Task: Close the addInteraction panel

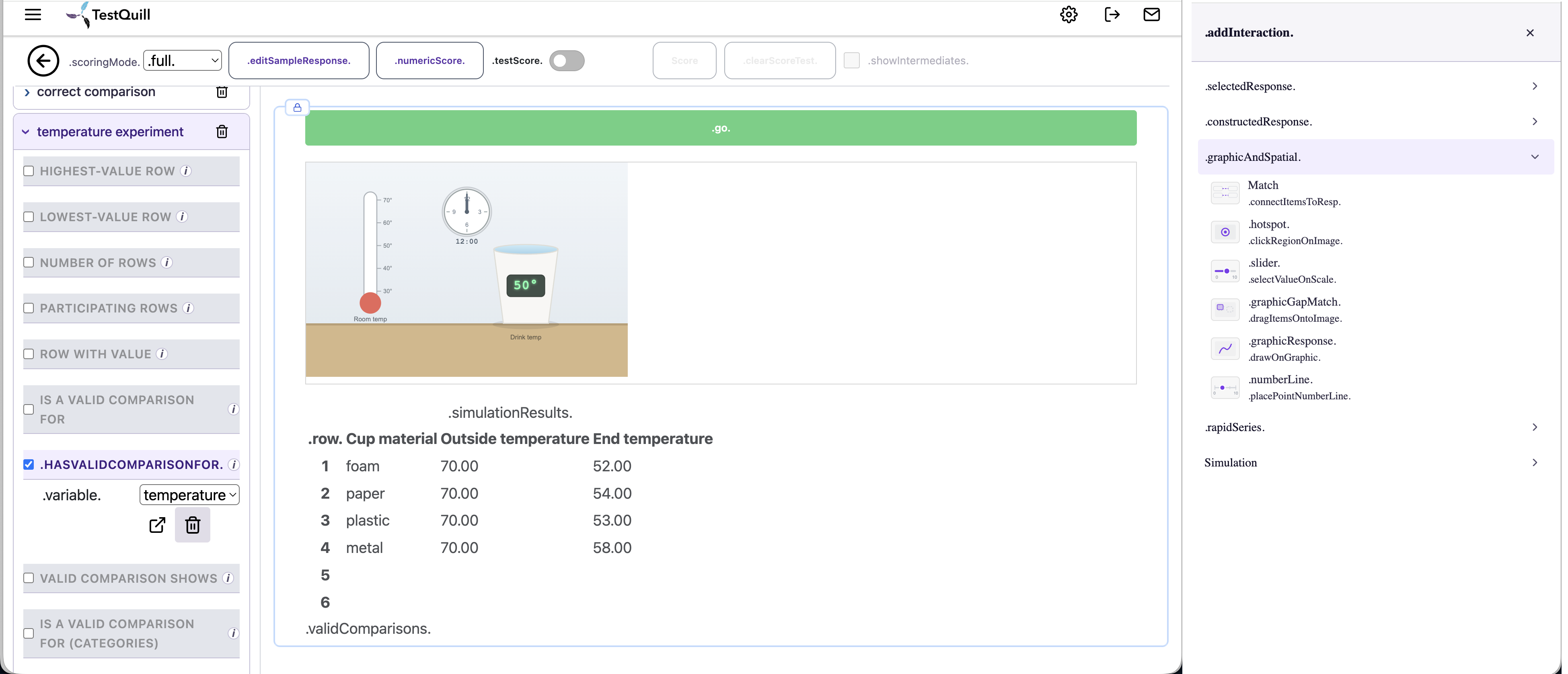Action: [x=1530, y=33]
